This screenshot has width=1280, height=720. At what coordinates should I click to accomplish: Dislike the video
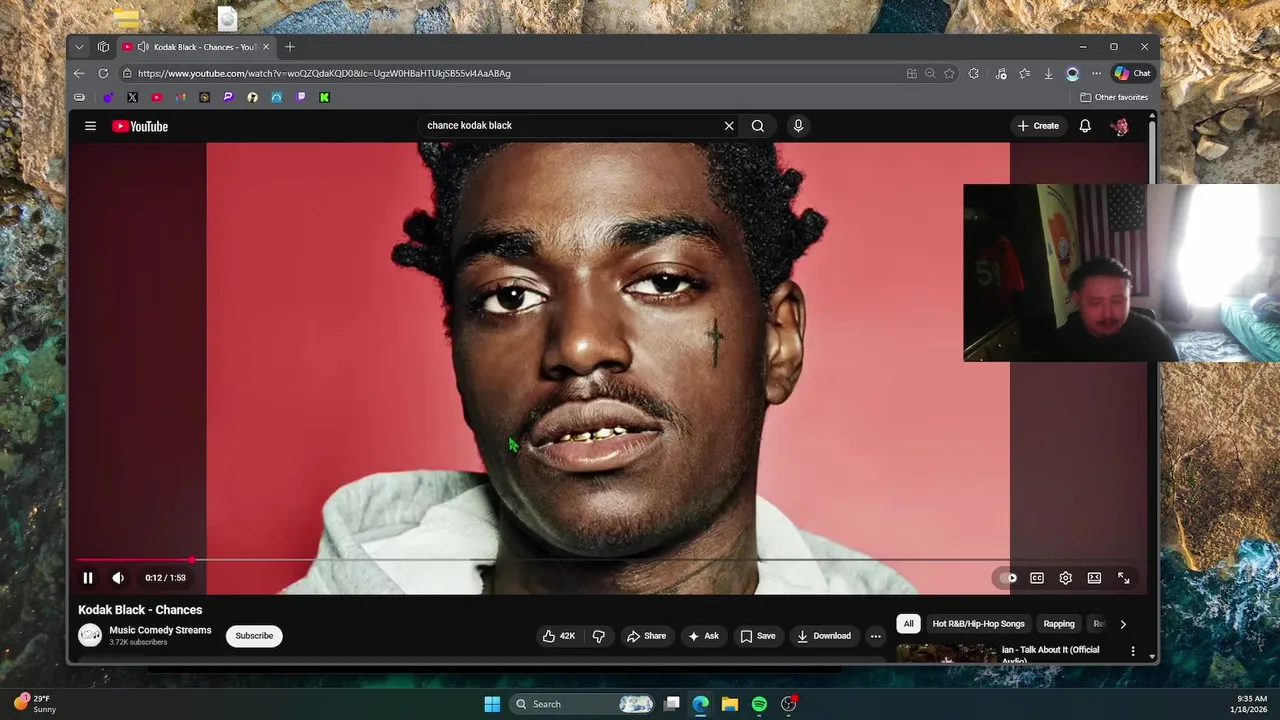pyautogui.click(x=599, y=636)
